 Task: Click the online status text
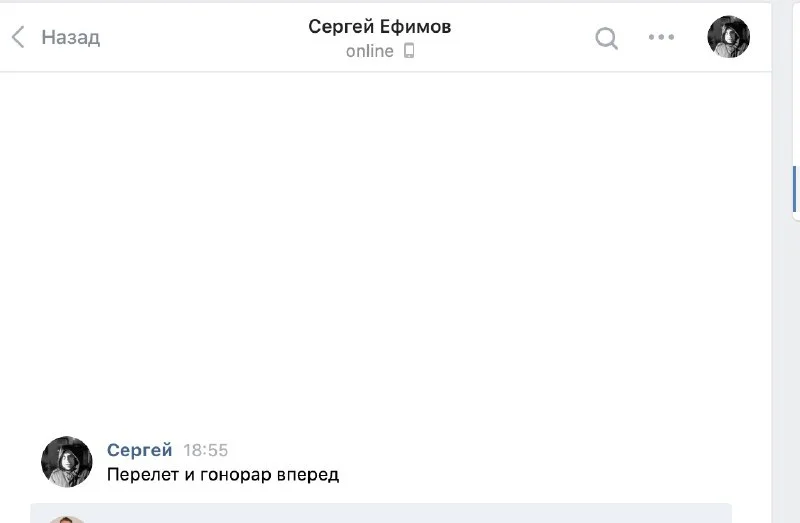click(x=369, y=52)
